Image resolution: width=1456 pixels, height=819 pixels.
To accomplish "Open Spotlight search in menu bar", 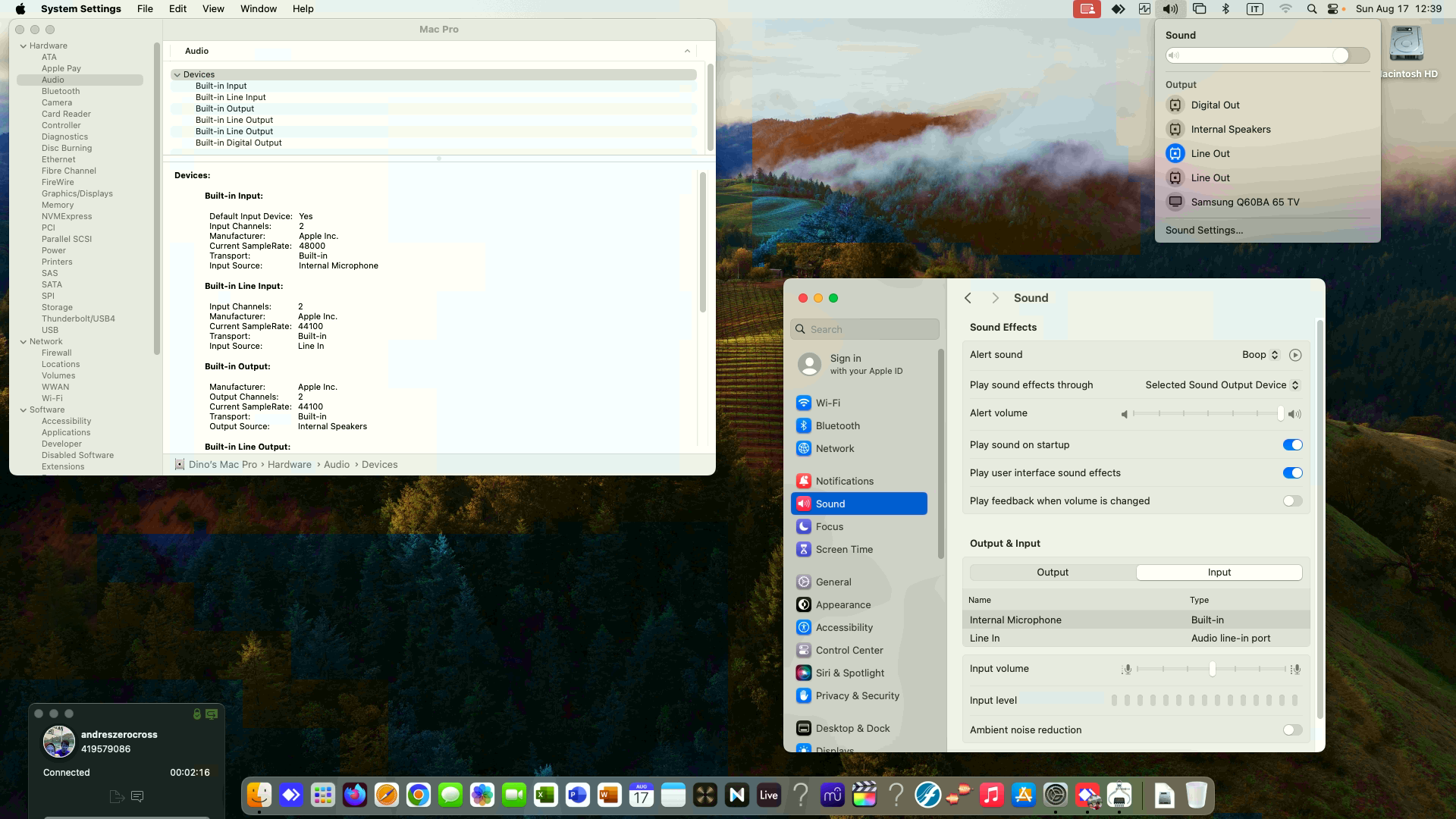I will pos(1311,9).
